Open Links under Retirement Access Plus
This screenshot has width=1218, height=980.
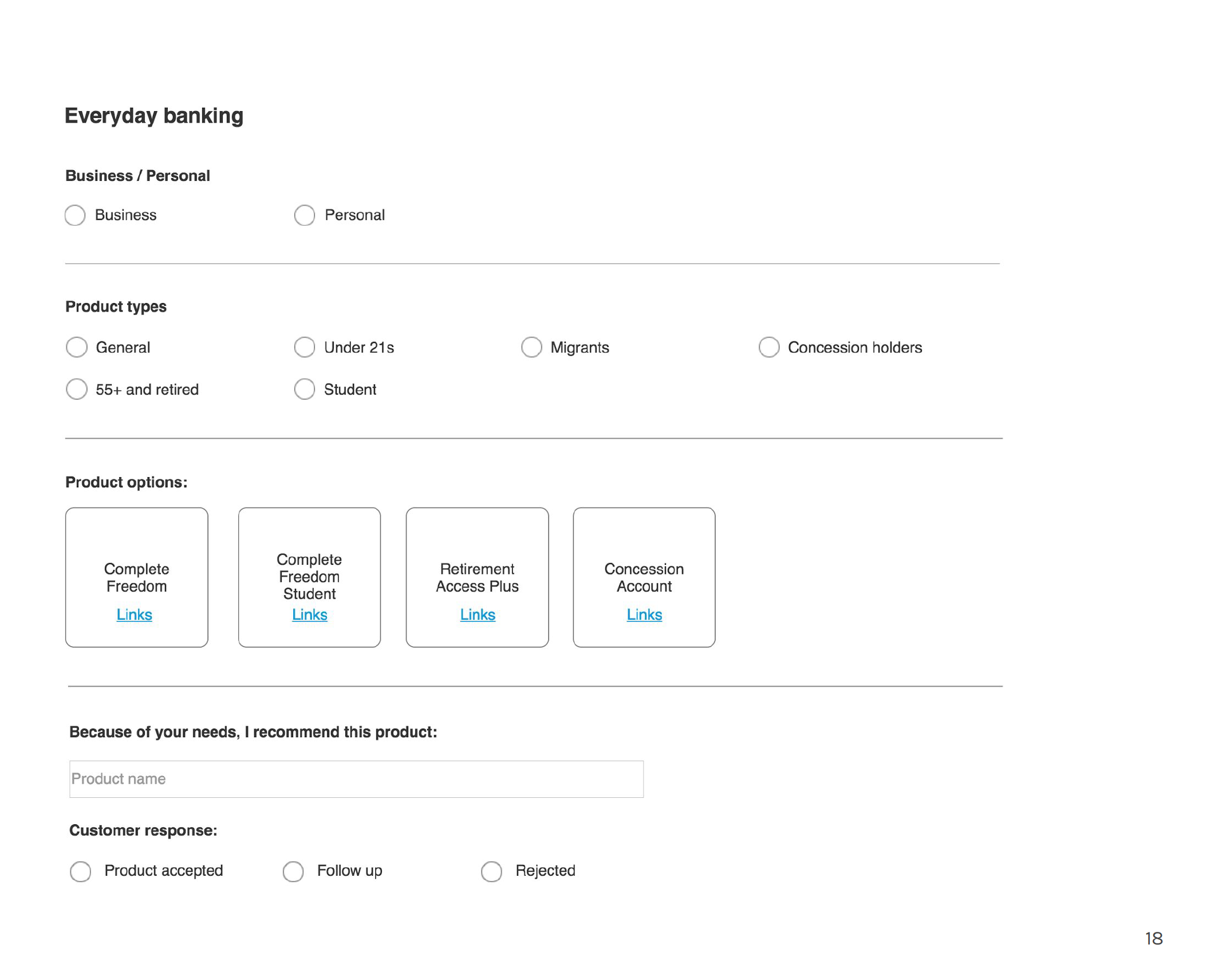coord(477,615)
